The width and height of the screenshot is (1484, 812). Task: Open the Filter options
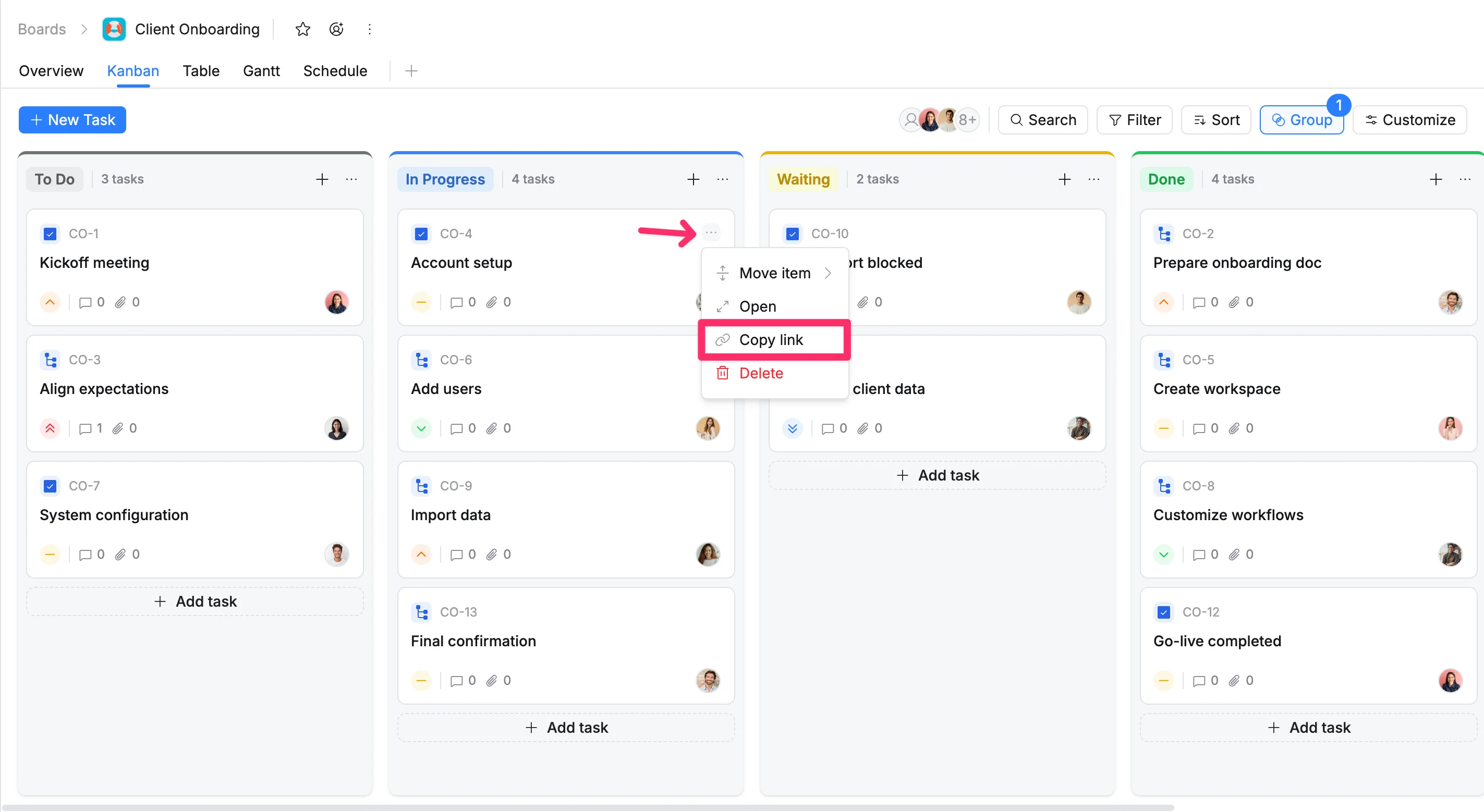pyautogui.click(x=1134, y=120)
